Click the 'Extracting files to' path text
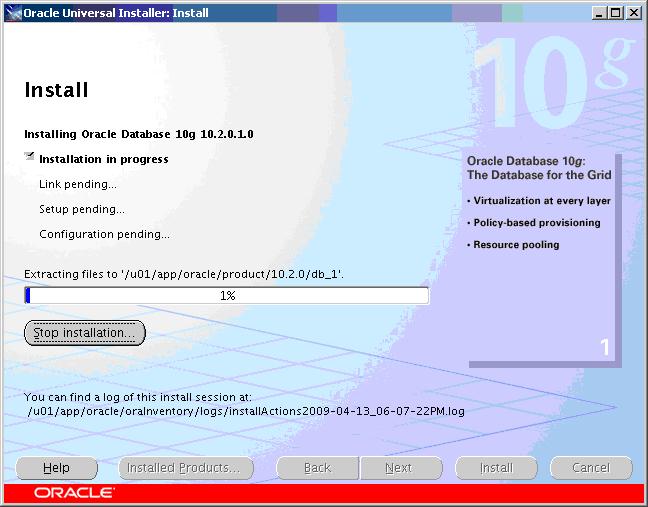 click(x=184, y=274)
